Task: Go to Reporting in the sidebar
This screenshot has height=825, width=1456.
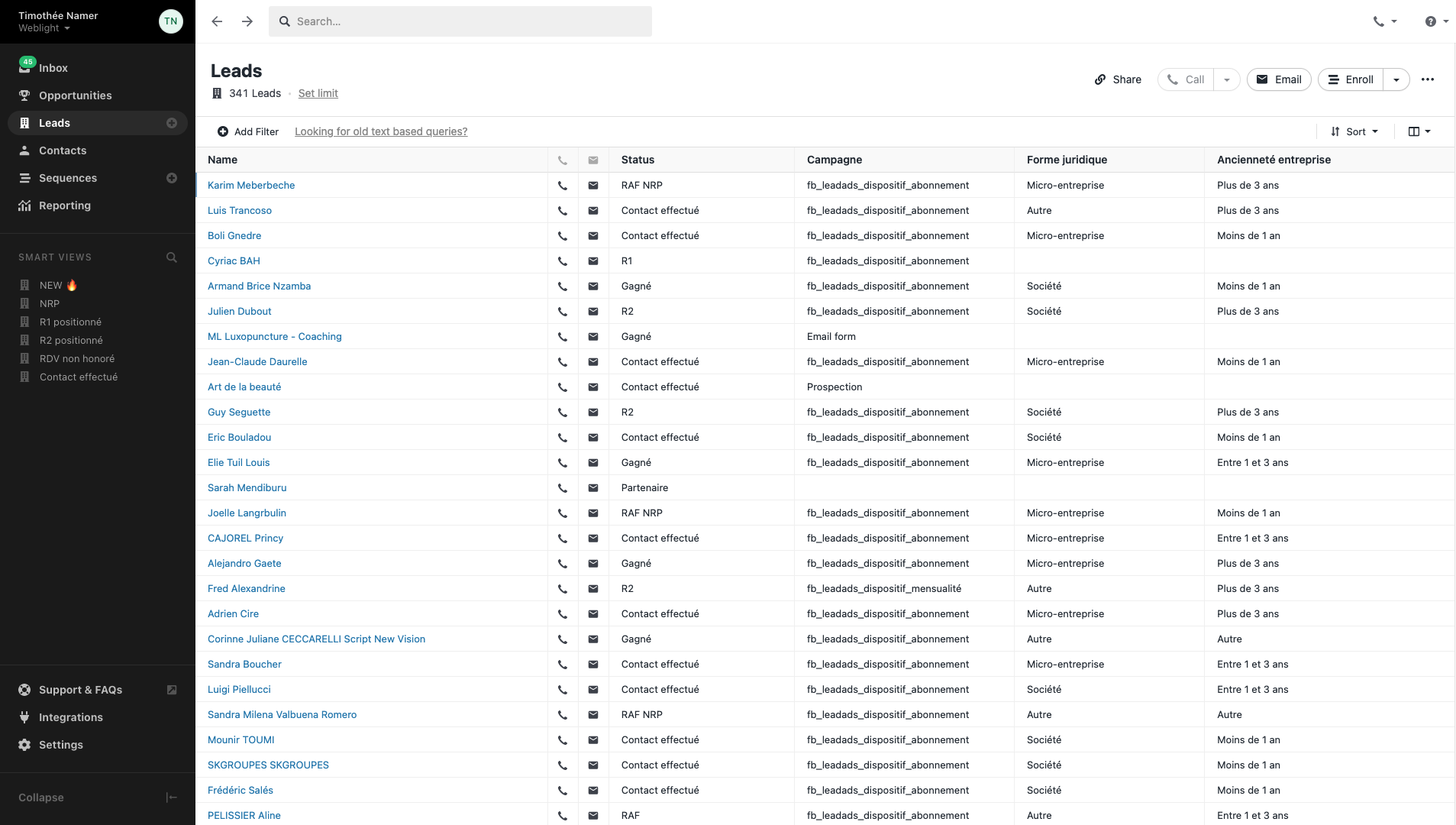Action: coord(64,205)
